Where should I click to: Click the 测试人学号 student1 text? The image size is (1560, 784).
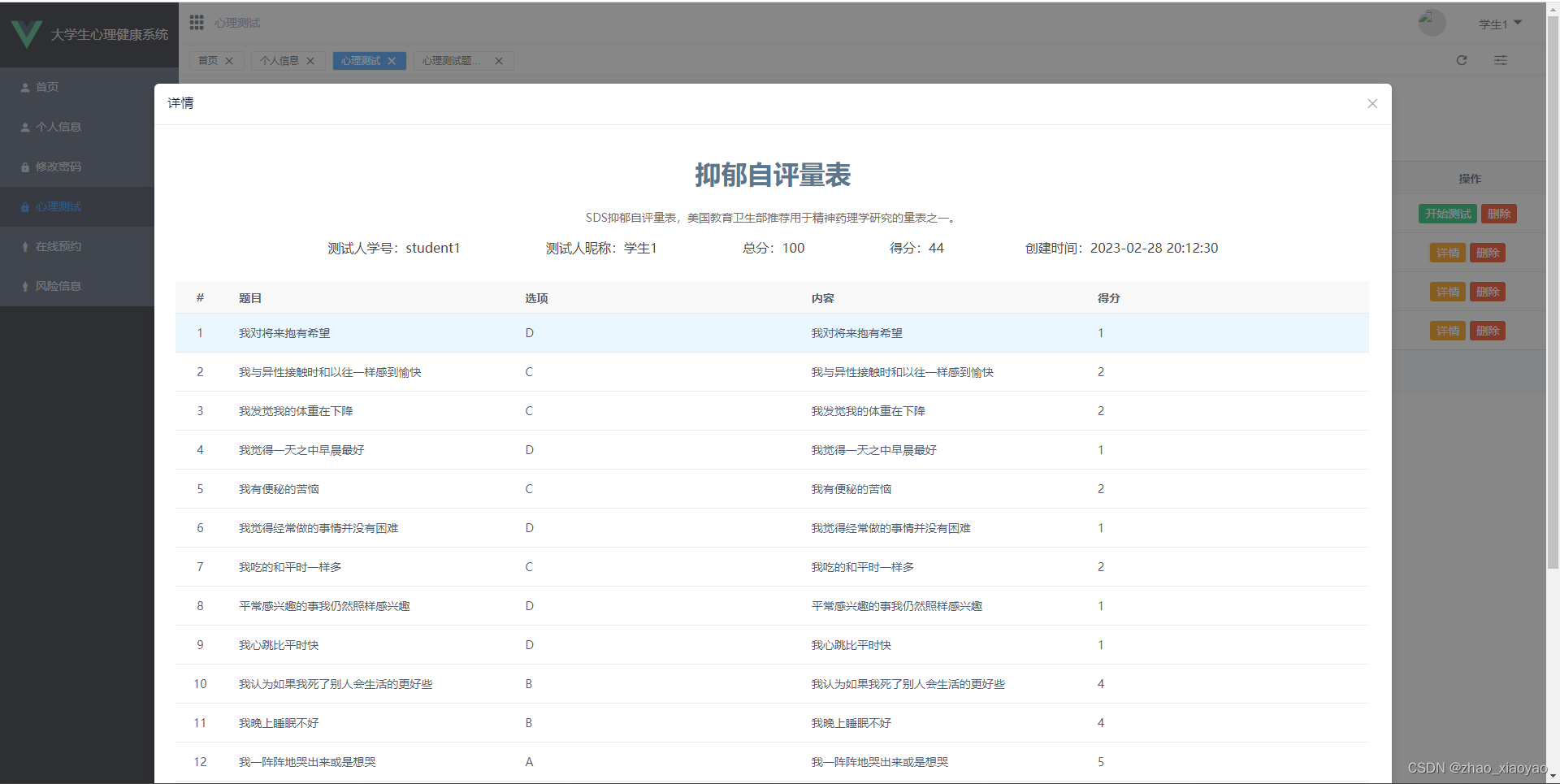pyautogui.click(x=394, y=249)
